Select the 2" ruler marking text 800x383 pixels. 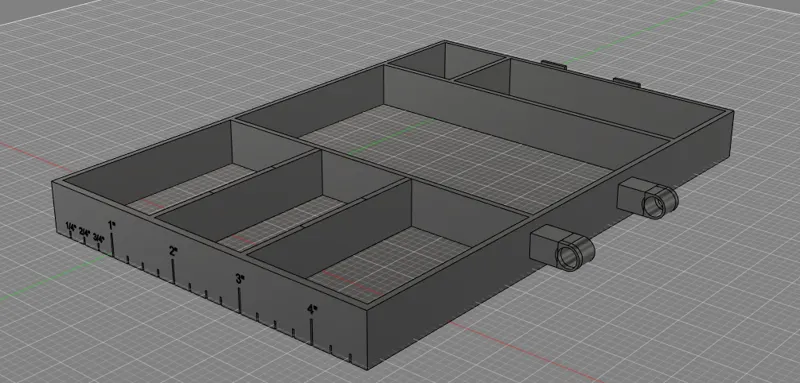pos(173,251)
